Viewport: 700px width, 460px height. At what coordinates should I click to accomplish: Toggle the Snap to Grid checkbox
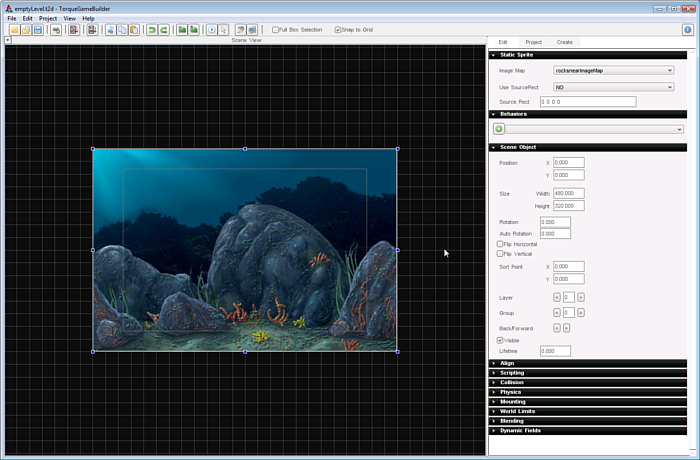tap(338, 30)
